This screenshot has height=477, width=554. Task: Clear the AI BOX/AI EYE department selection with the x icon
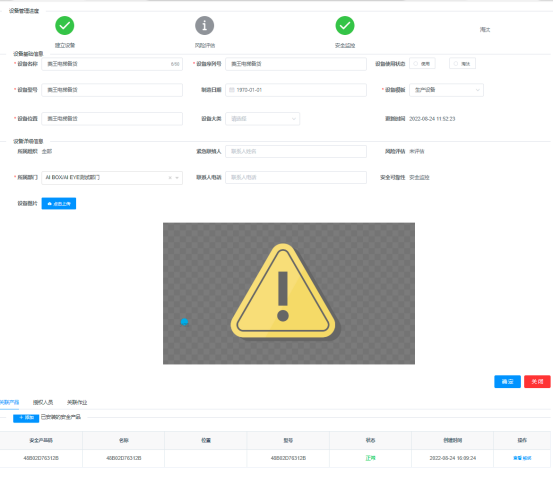tap(170, 178)
